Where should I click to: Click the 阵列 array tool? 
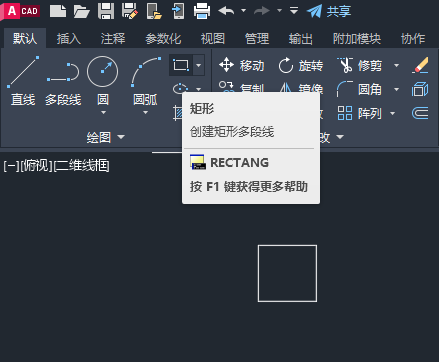359,113
